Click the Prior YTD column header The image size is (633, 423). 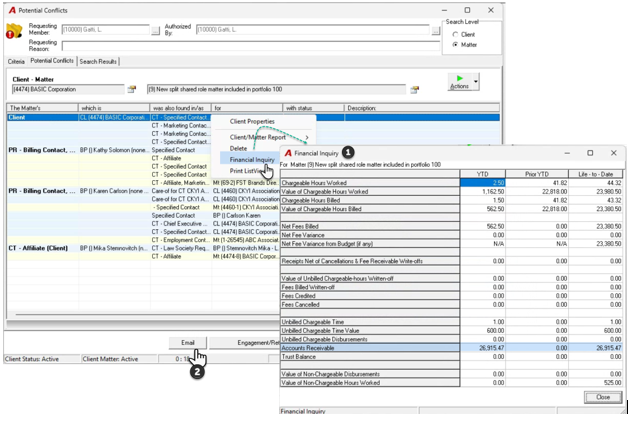tap(537, 174)
